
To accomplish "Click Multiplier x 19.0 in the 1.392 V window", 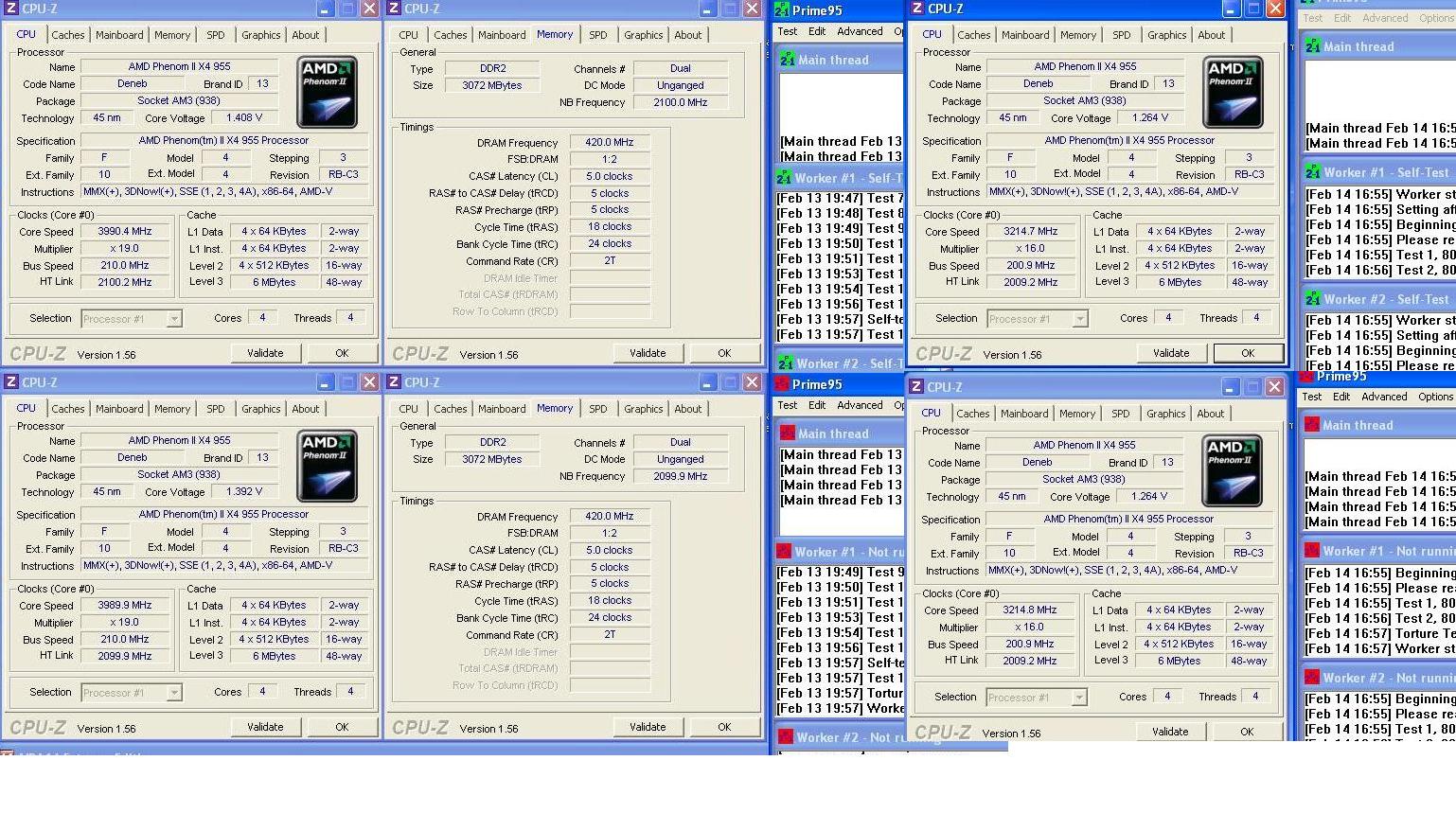I will 125,622.
